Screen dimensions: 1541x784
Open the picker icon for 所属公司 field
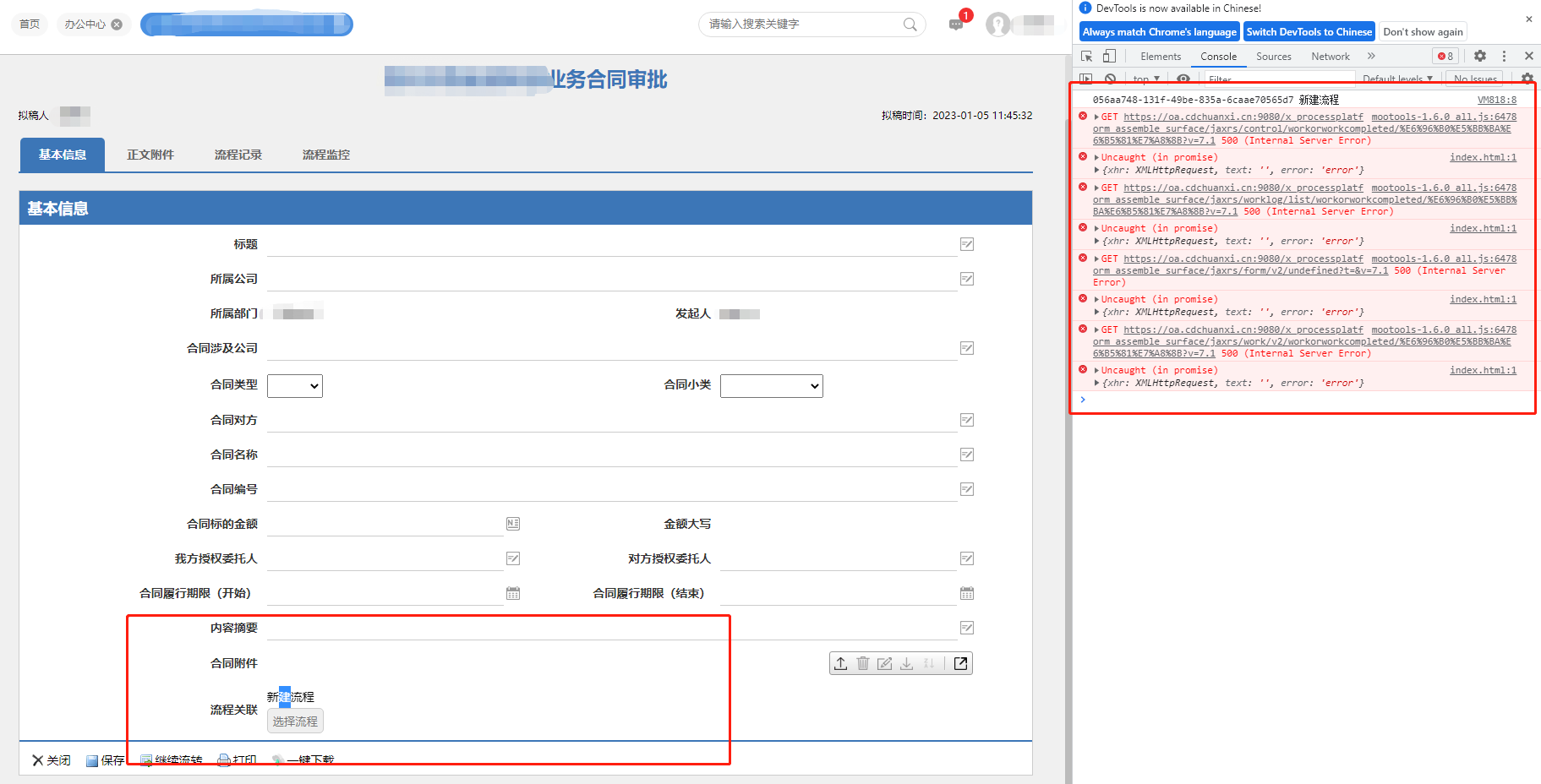click(x=967, y=279)
